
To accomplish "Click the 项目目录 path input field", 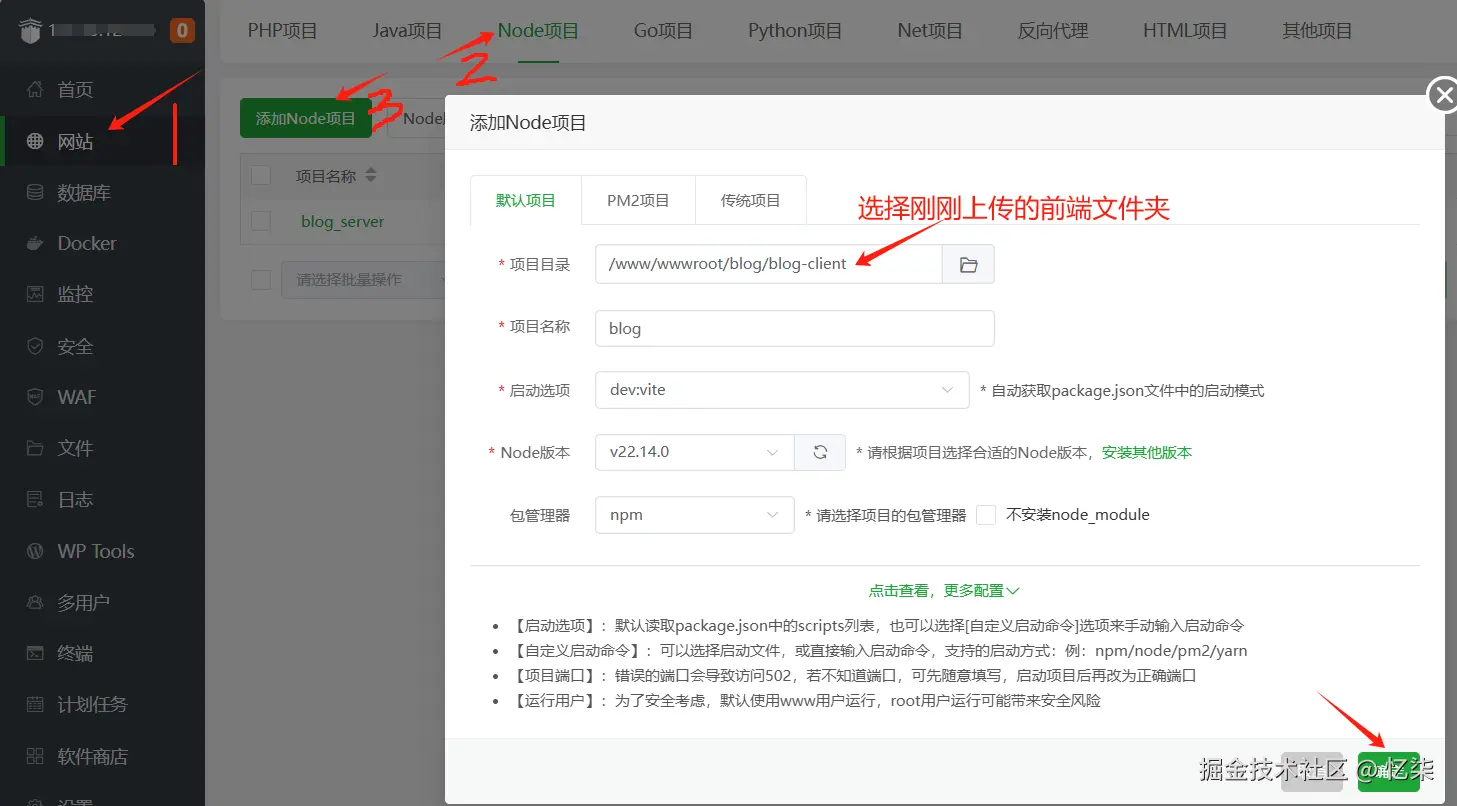I will [769, 265].
